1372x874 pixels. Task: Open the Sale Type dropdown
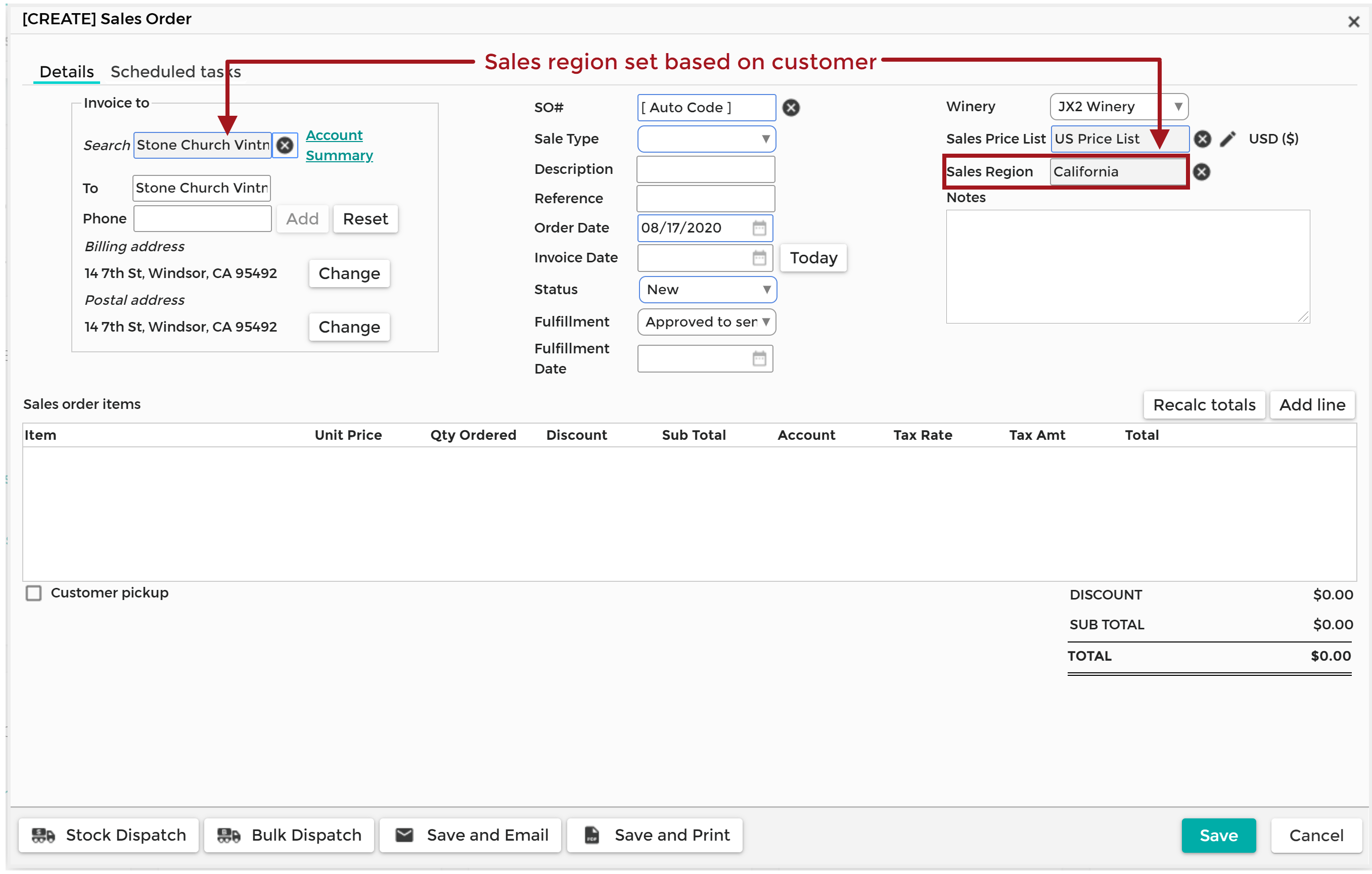[x=707, y=139]
